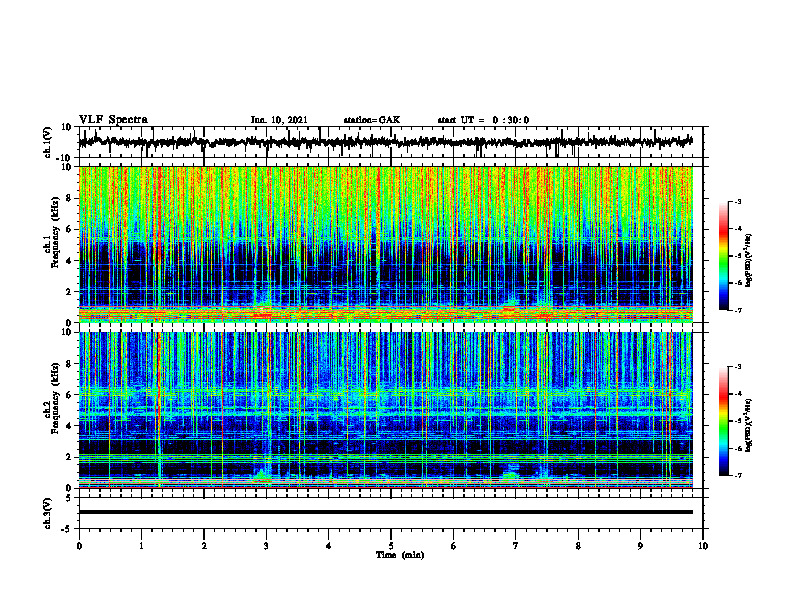Click the ch.2 spectrogram color bar
Screen dimensions: 792x612
click(x=724, y=421)
